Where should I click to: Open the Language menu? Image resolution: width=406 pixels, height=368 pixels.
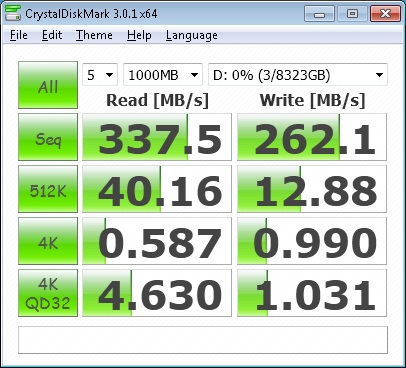(x=192, y=35)
